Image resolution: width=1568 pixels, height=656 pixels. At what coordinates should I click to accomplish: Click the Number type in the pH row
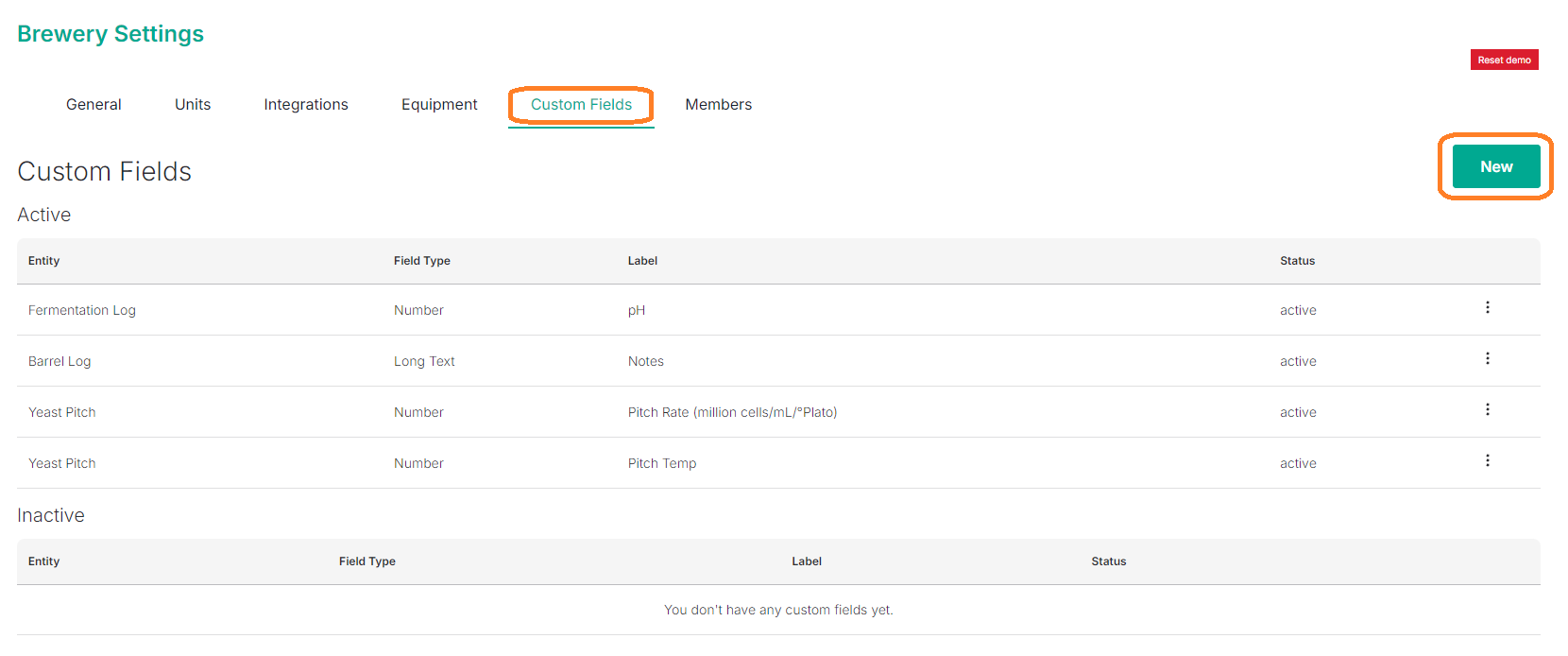coord(418,310)
